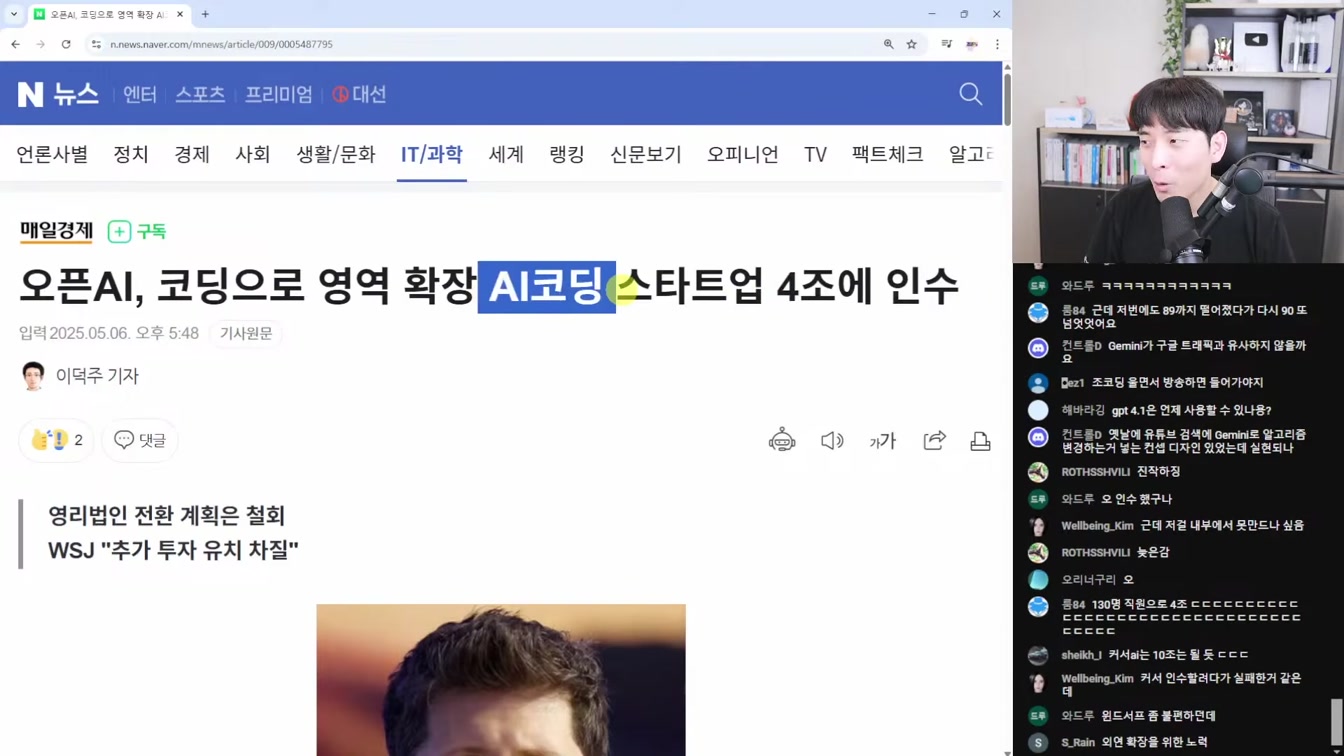
Task: Open the 대선 election section
Action: click(x=359, y=94)
